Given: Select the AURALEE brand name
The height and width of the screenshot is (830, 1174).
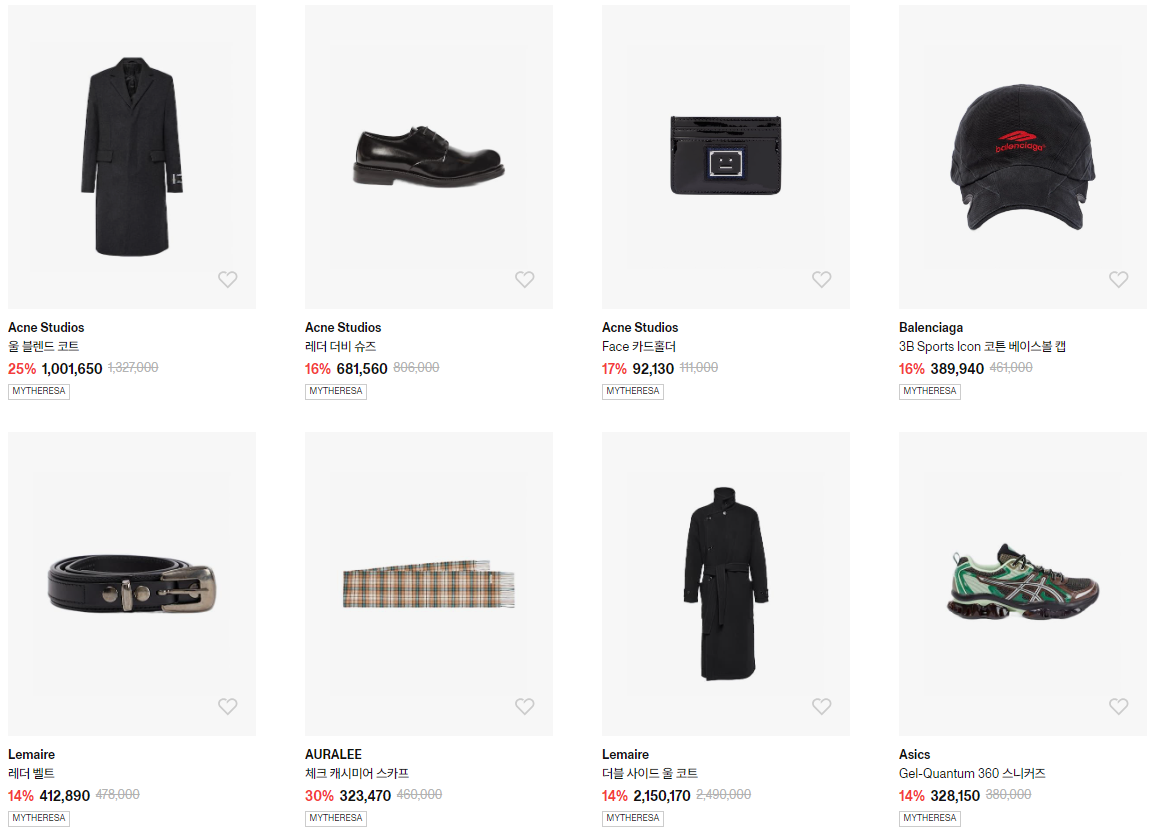Looking at the screenshot, I should (x=333, y=755).
